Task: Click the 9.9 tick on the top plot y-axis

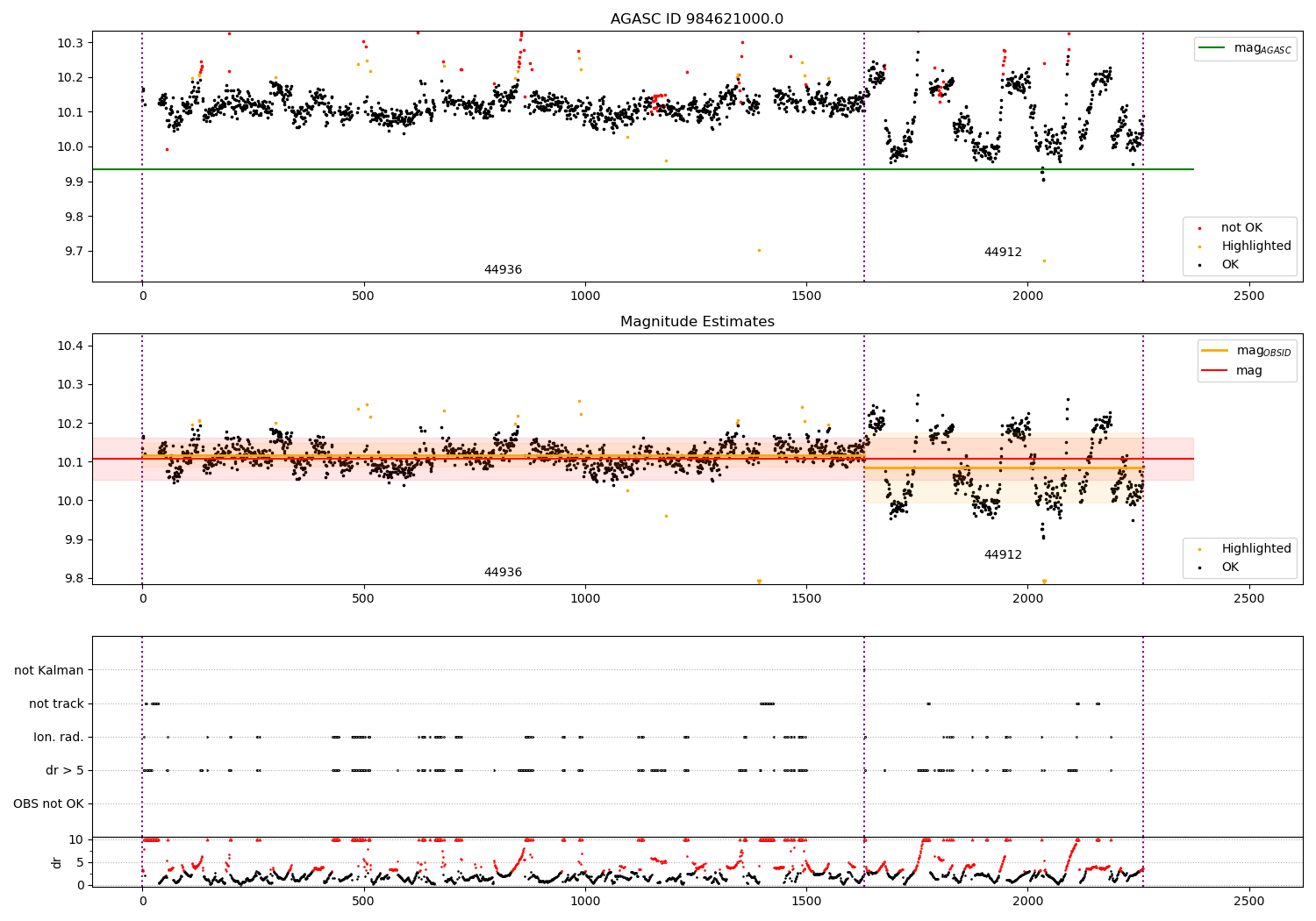Action: (x=74, y=182)
